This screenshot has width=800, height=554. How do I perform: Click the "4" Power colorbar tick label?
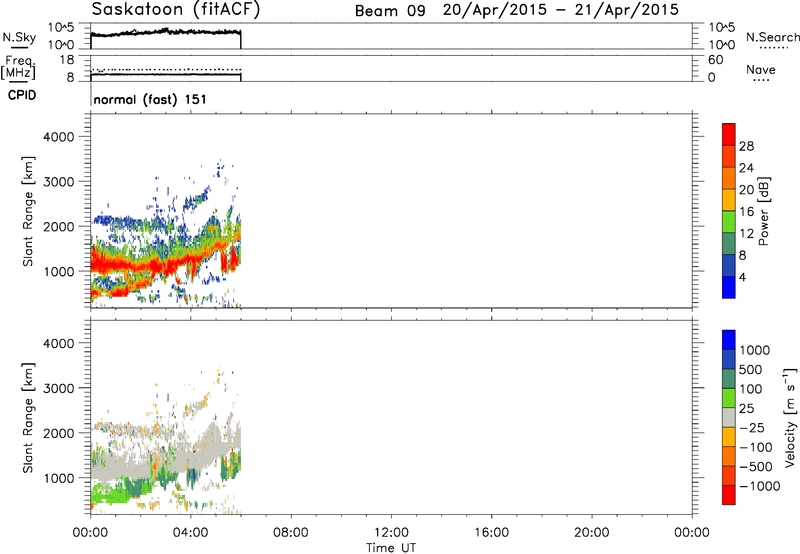click(x=742, y=277)
